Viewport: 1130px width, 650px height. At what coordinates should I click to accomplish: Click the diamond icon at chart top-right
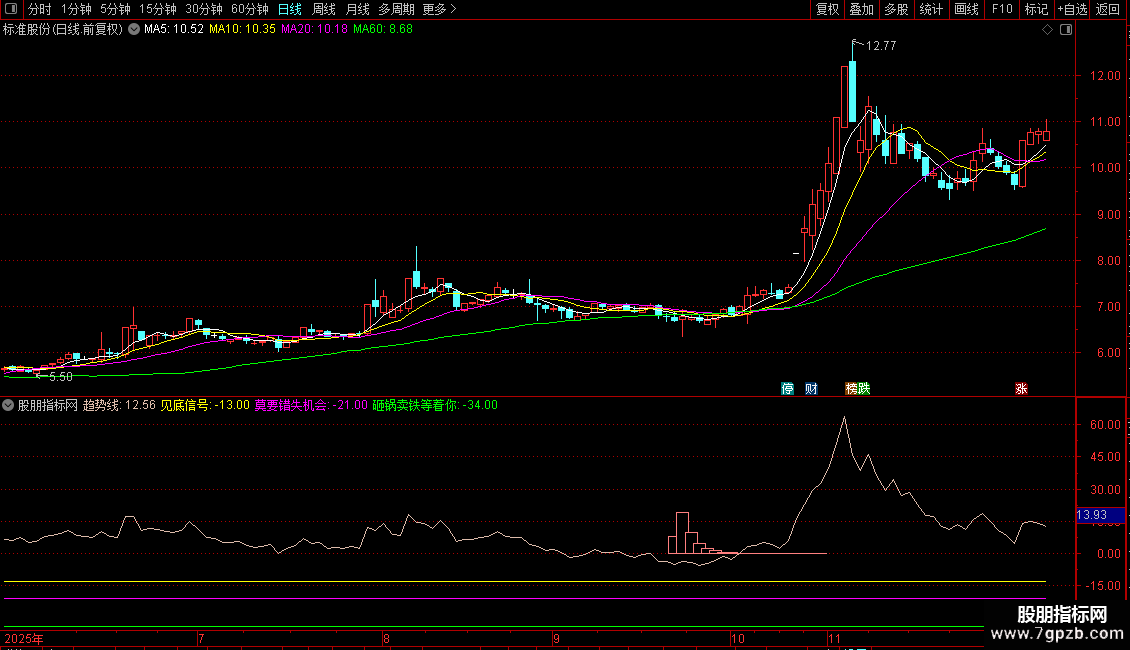(x=1047, y=30)
